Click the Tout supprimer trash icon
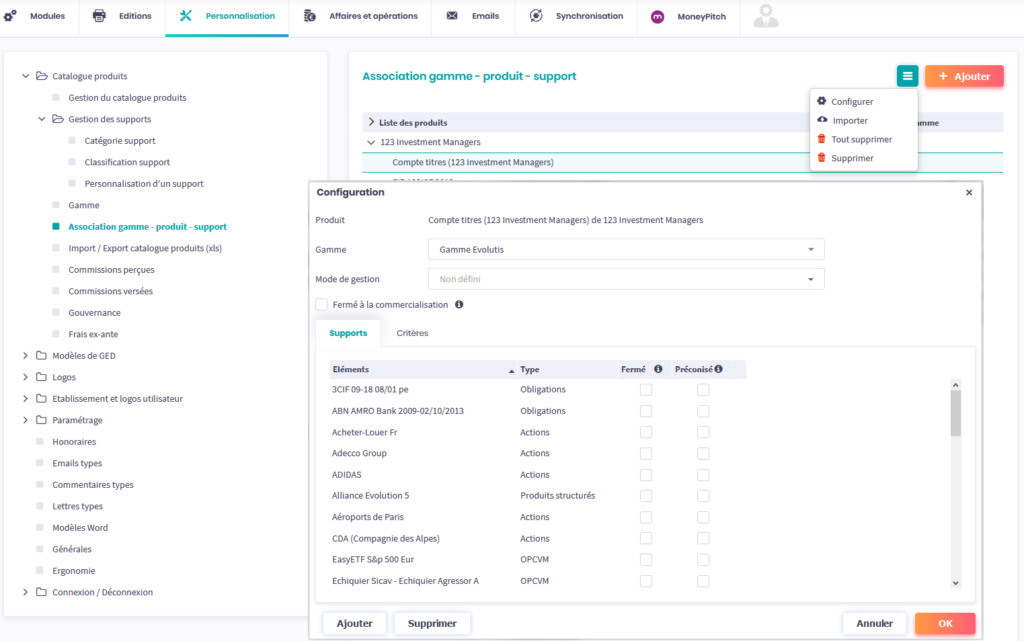Screen dimensions: 1024x641 tap(822, 139)
